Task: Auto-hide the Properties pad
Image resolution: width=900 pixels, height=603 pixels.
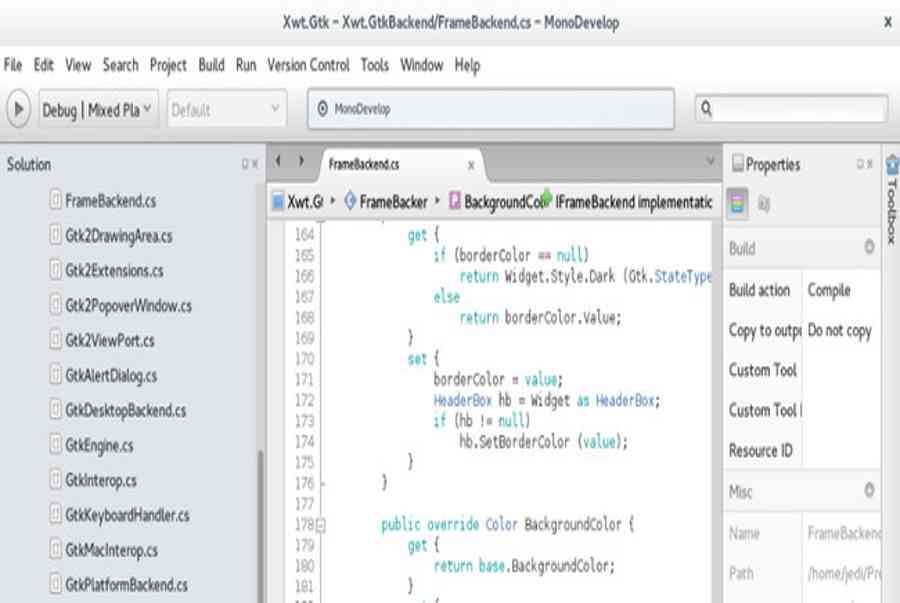Action: [x=860, y=164]
